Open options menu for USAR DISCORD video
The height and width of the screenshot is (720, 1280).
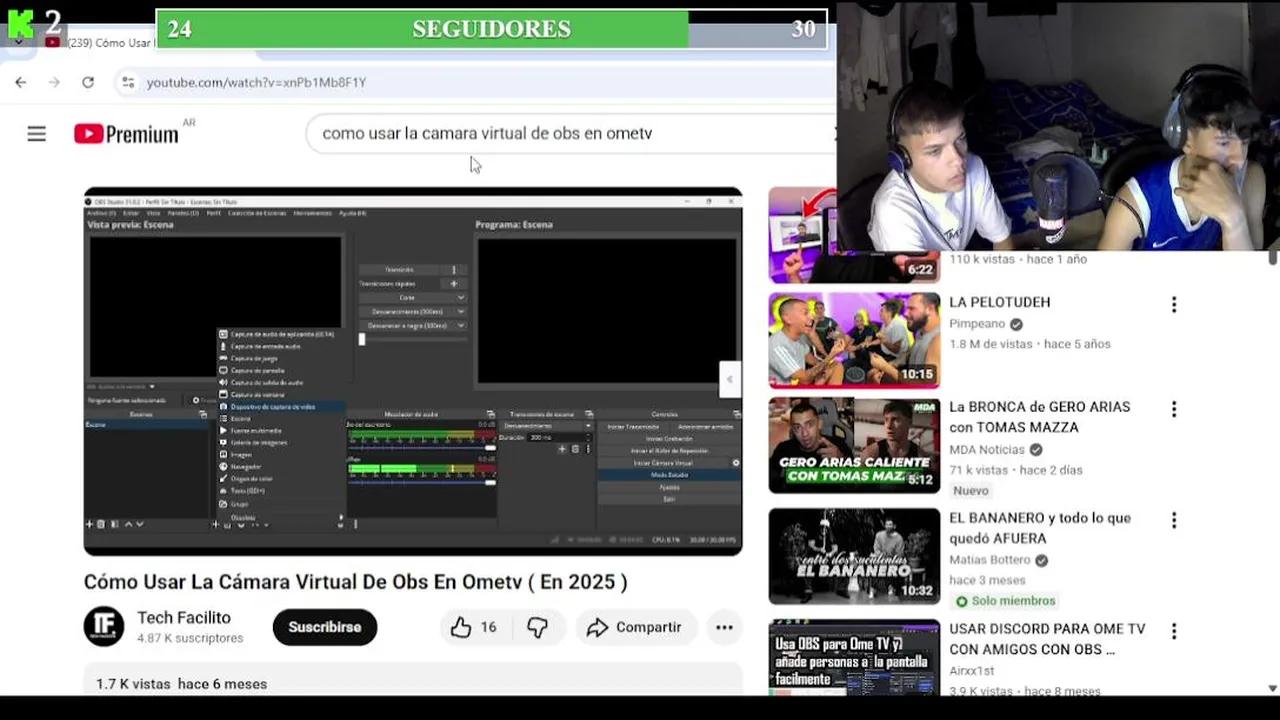[x=1174, y=631]
